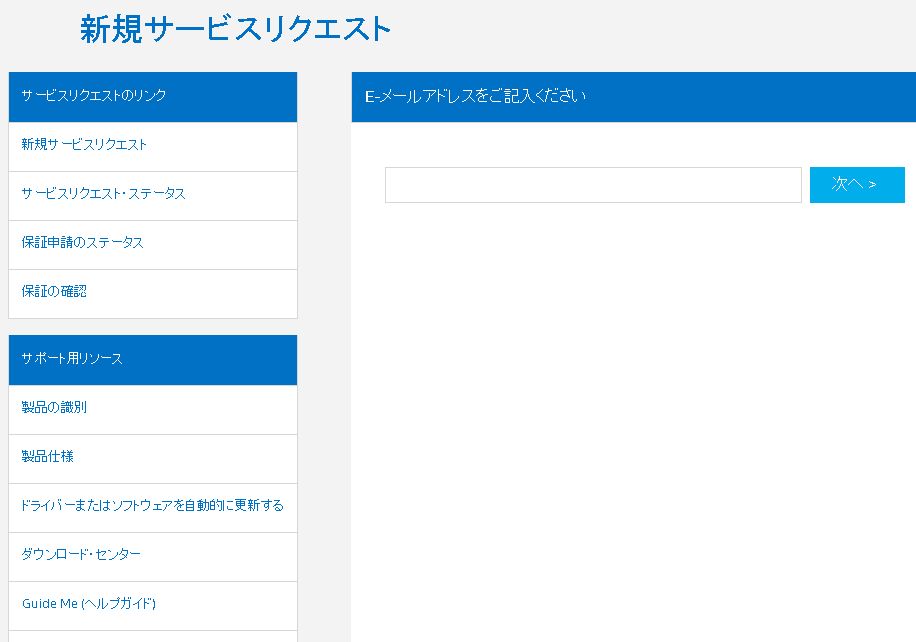This screenshot has height=642, width=916.
Task: Open 製品の識別 resource link
Action: (x=54, y=407)
